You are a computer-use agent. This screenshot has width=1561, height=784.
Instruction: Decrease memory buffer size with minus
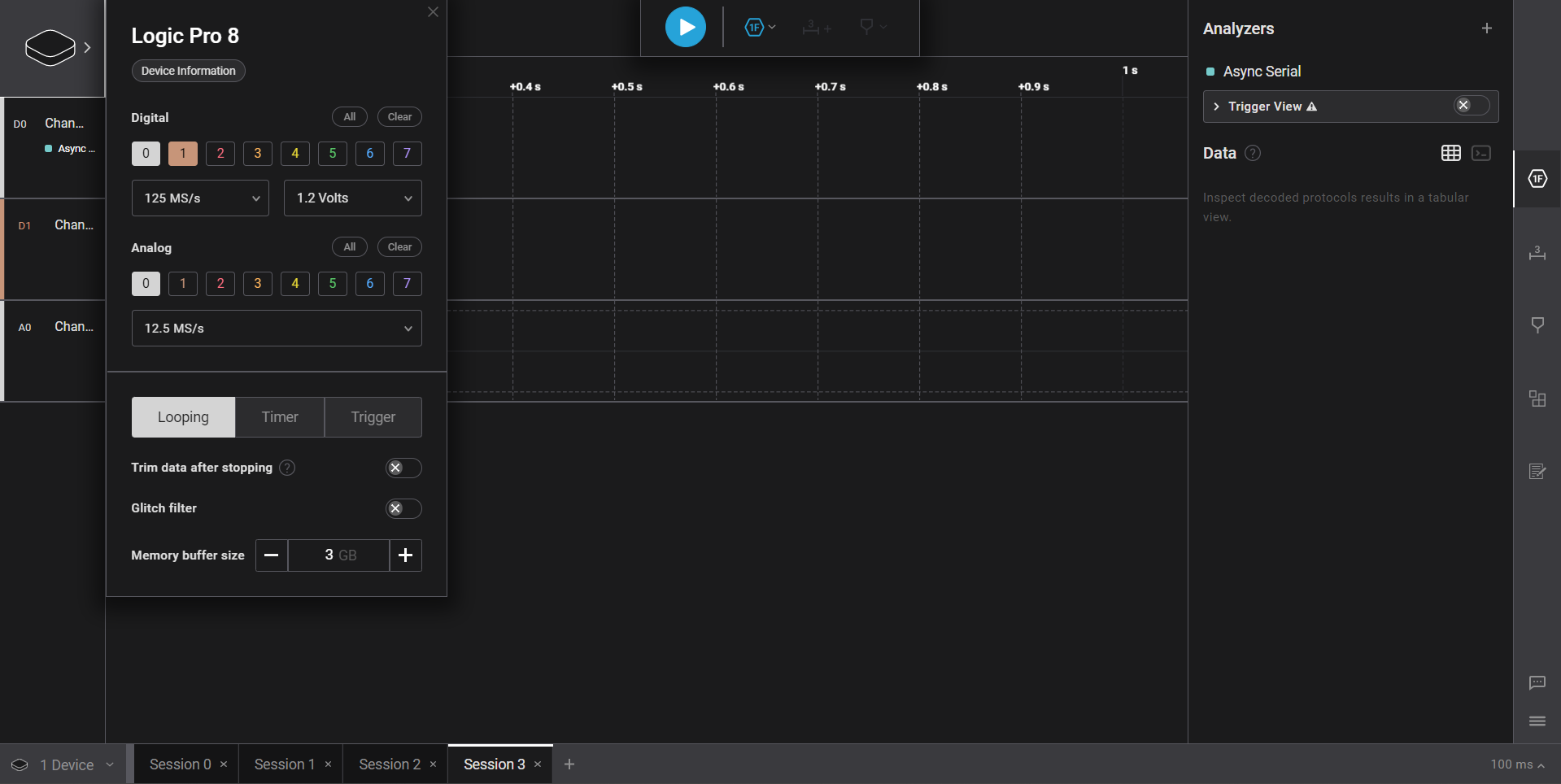[272, 555]
